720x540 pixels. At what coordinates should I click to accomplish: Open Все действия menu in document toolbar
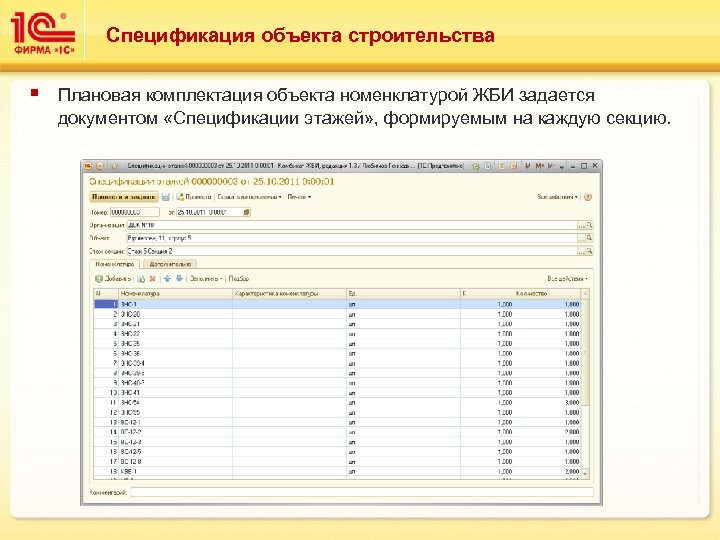(x=557, y=197)
